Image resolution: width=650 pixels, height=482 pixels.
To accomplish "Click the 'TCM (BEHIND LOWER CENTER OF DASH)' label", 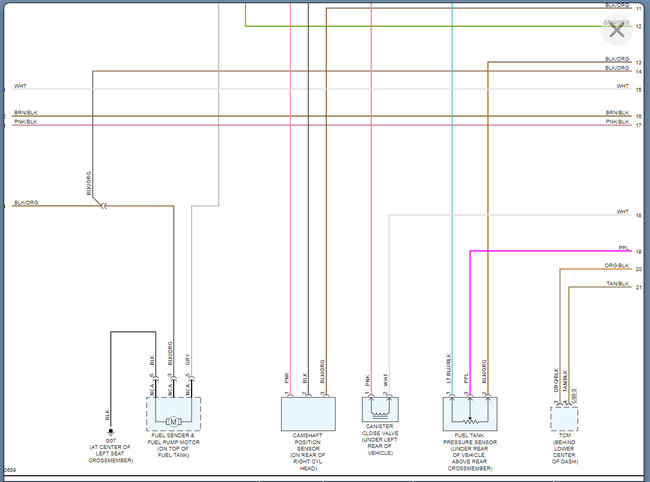I will [564, 448].
